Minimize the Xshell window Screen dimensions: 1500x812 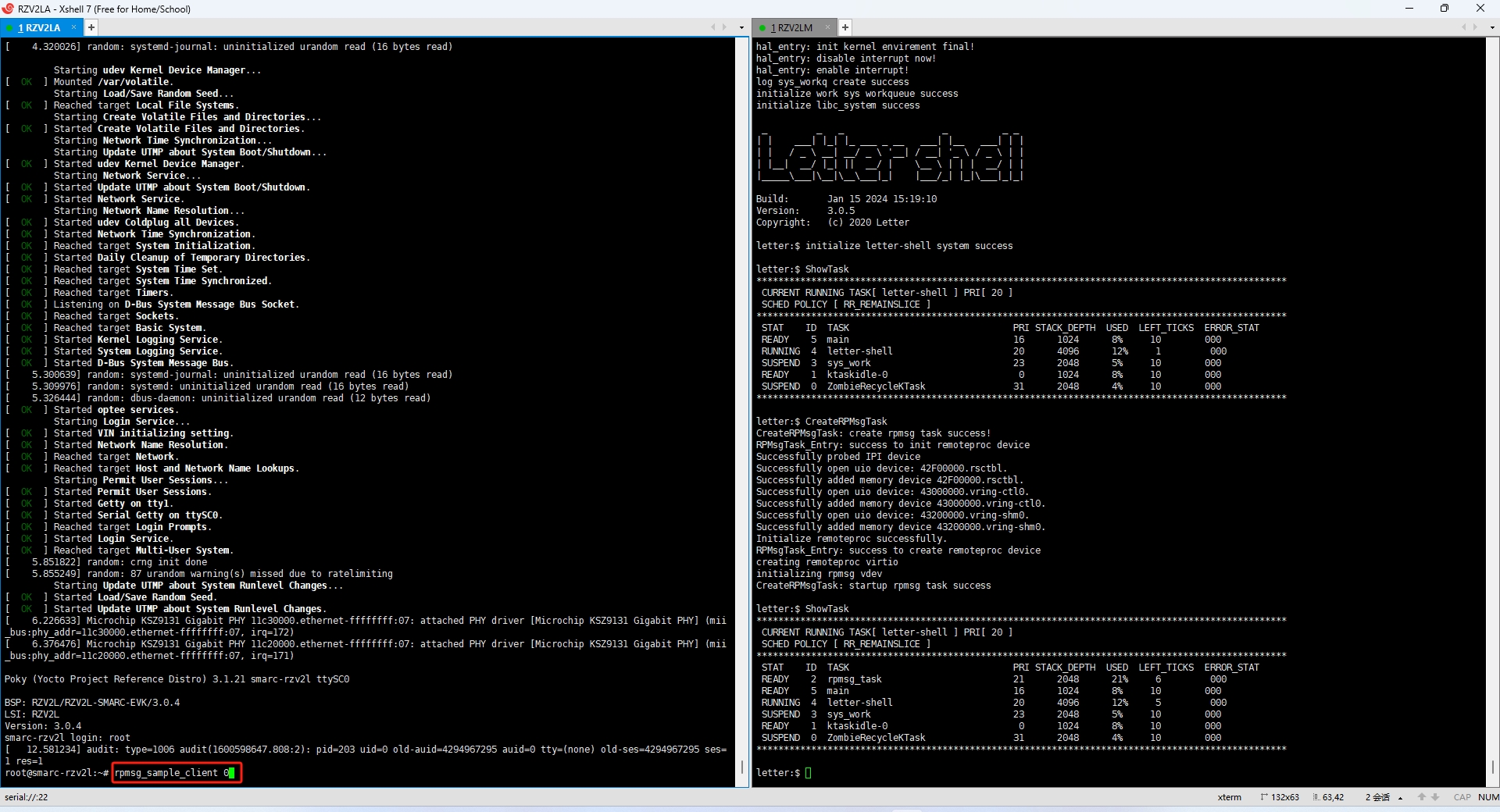click(x=1409, y=9)
